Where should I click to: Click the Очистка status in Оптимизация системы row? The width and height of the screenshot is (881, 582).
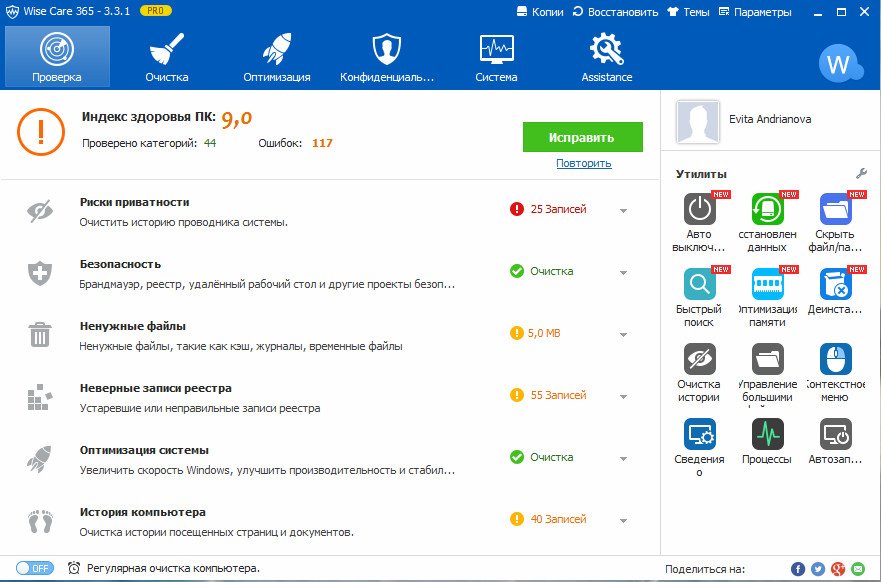point(541,457)
